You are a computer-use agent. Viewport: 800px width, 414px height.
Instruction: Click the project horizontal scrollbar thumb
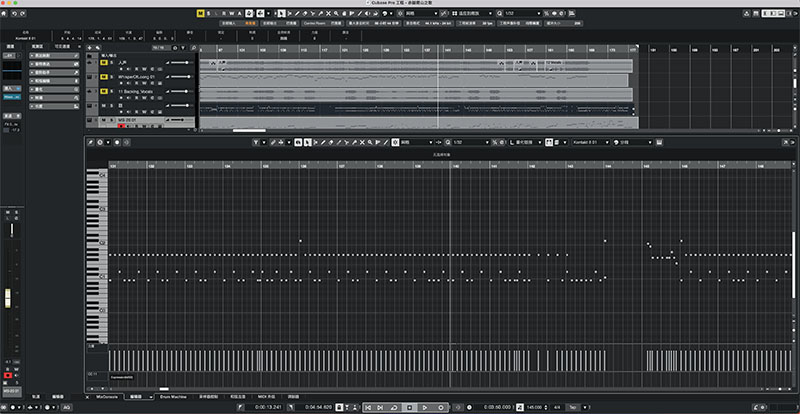tap(249, 130)
